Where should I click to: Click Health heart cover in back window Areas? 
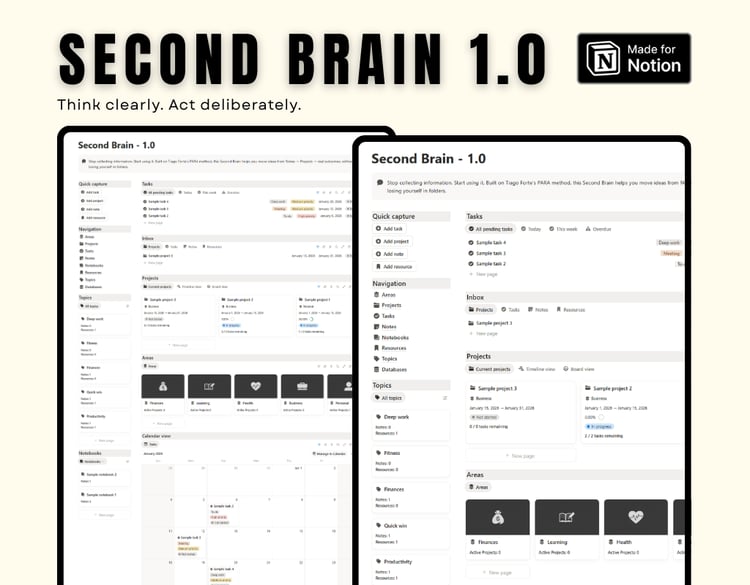pos(255,386)
